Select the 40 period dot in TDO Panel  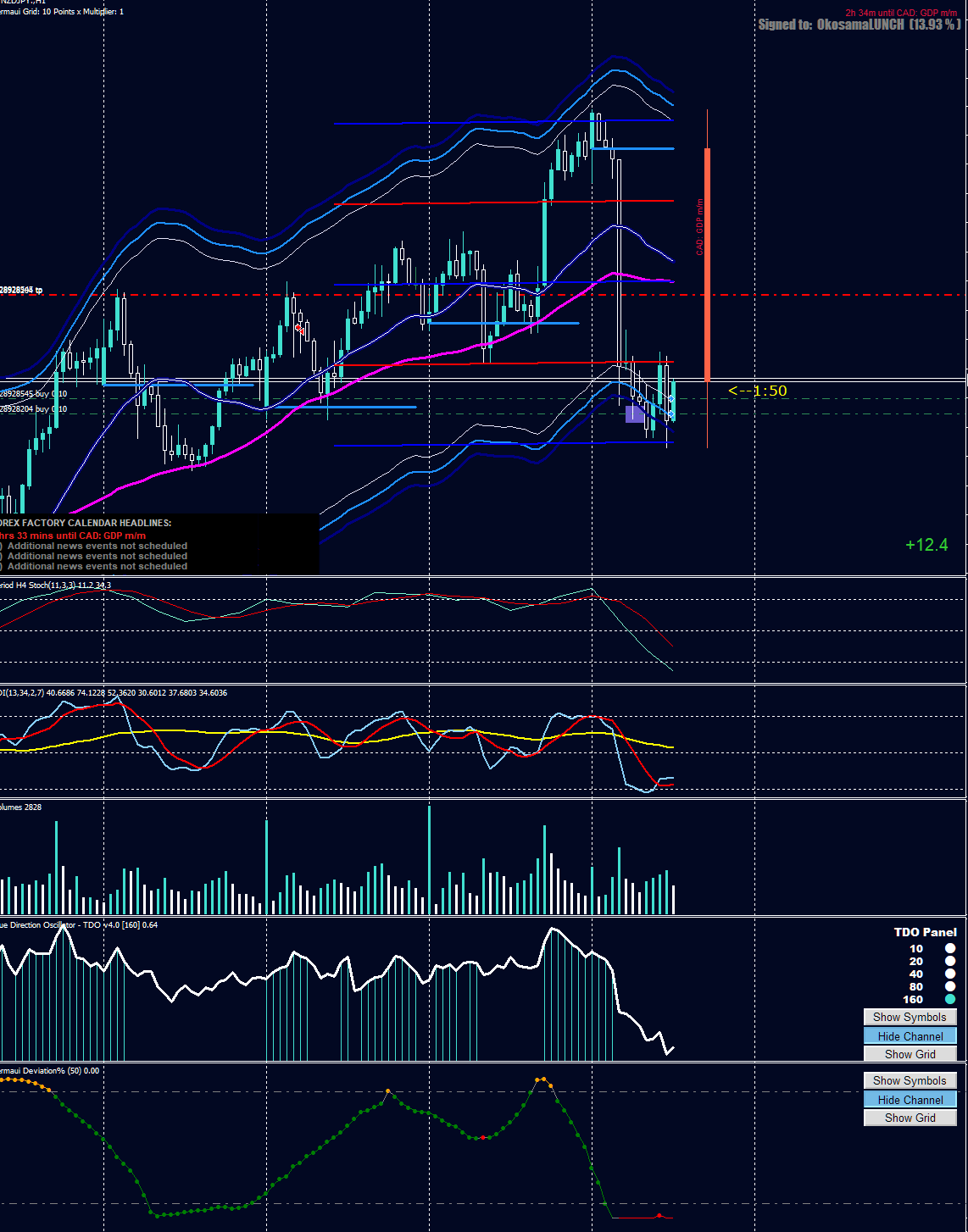point(950,974)
